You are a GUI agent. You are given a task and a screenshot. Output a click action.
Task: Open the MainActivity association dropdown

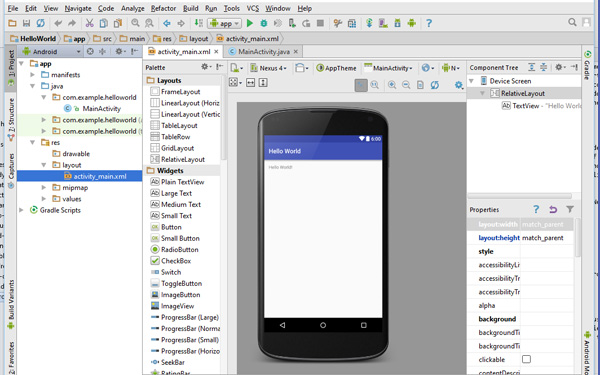(388, 68)
